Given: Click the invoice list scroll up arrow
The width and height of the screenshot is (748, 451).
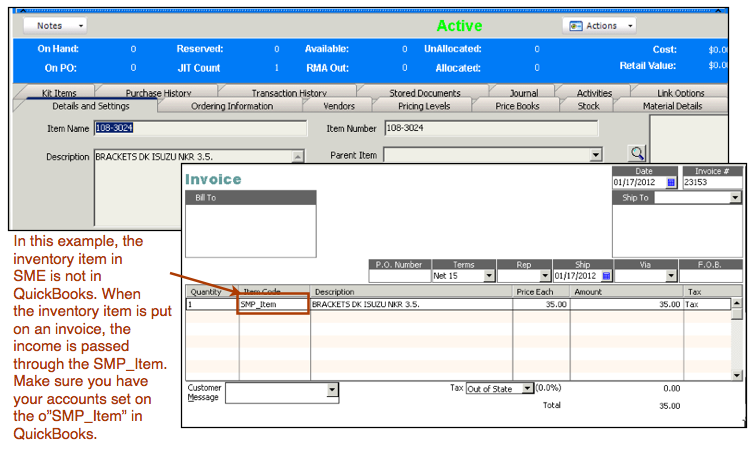Looking at the screenshot, I should [737, 303].
